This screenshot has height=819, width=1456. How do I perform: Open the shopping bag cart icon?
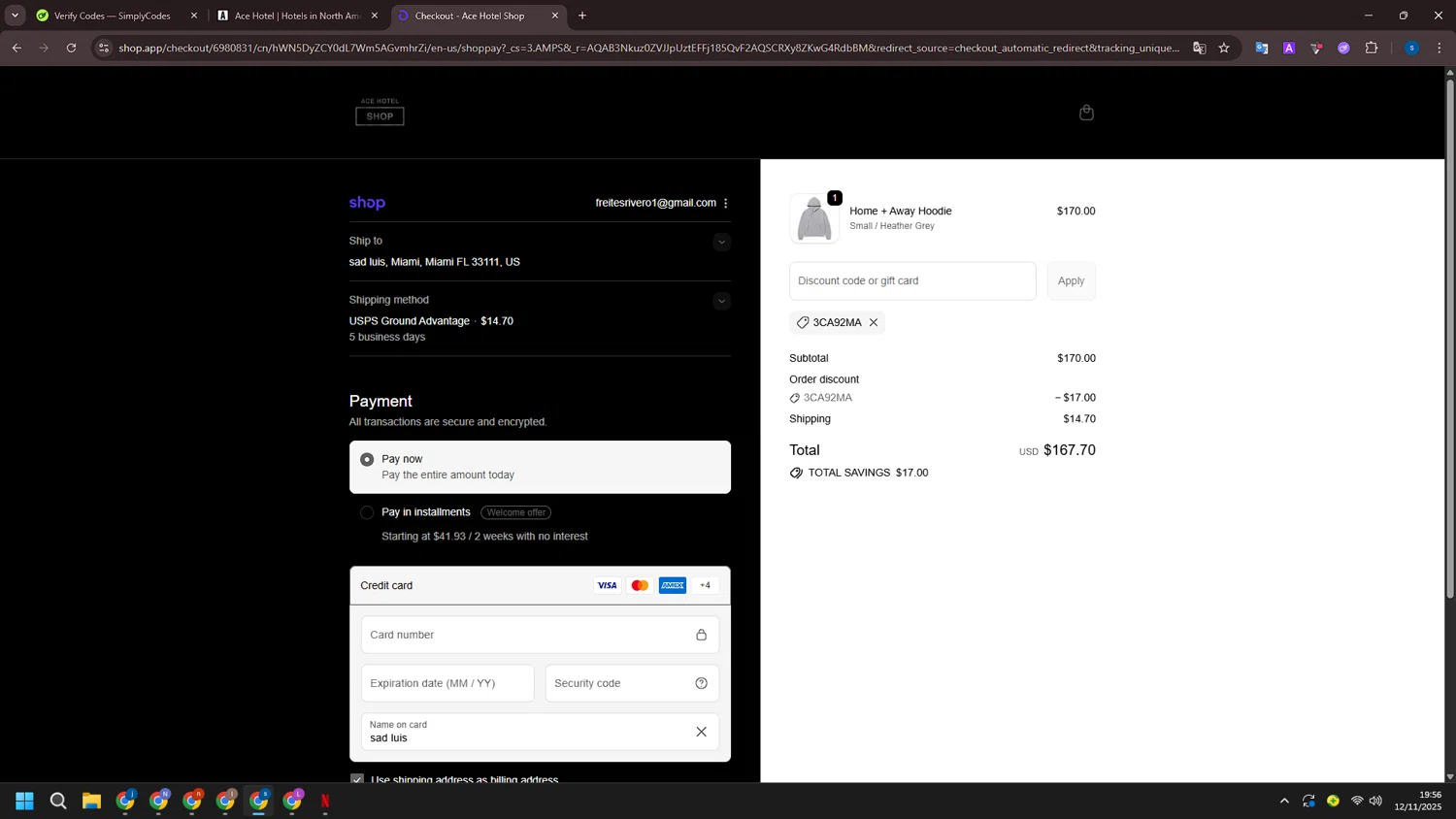tap(1086, 113)
